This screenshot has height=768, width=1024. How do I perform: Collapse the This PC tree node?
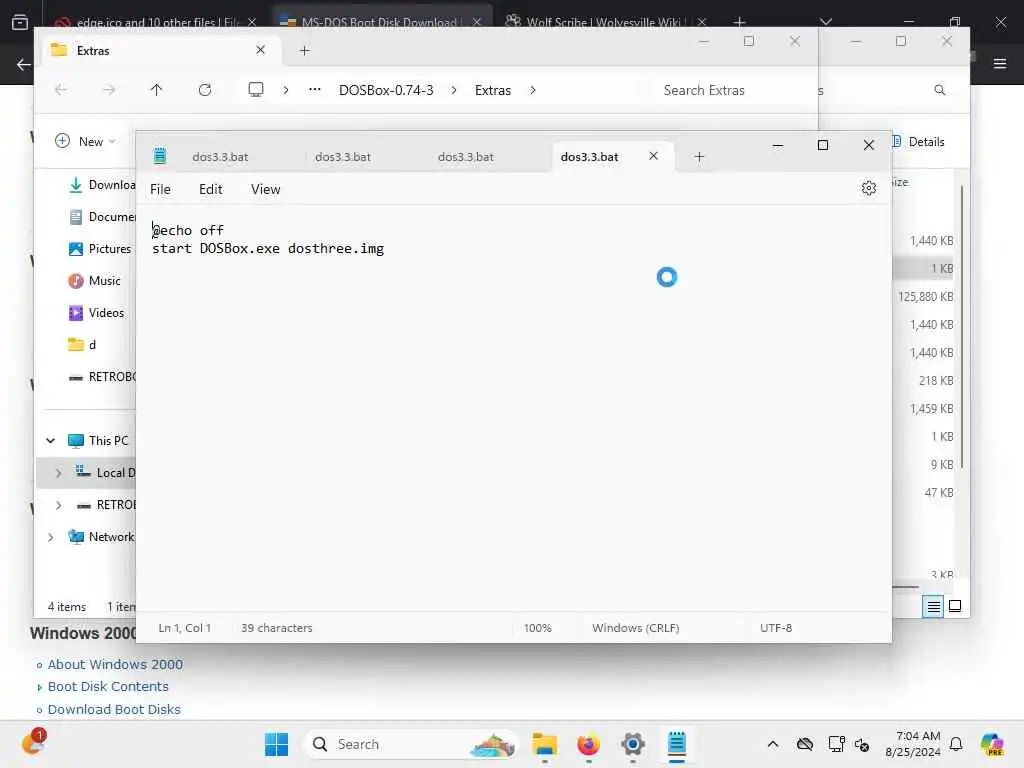pos(50,441)
